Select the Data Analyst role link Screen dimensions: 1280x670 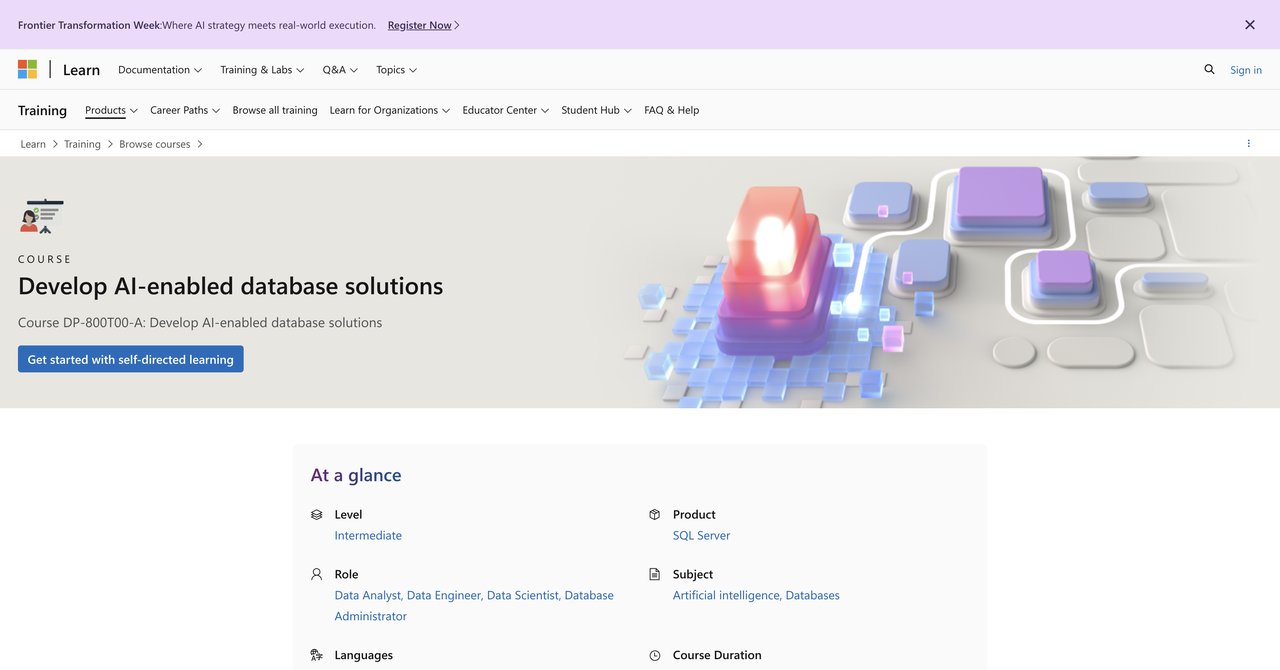367,595
